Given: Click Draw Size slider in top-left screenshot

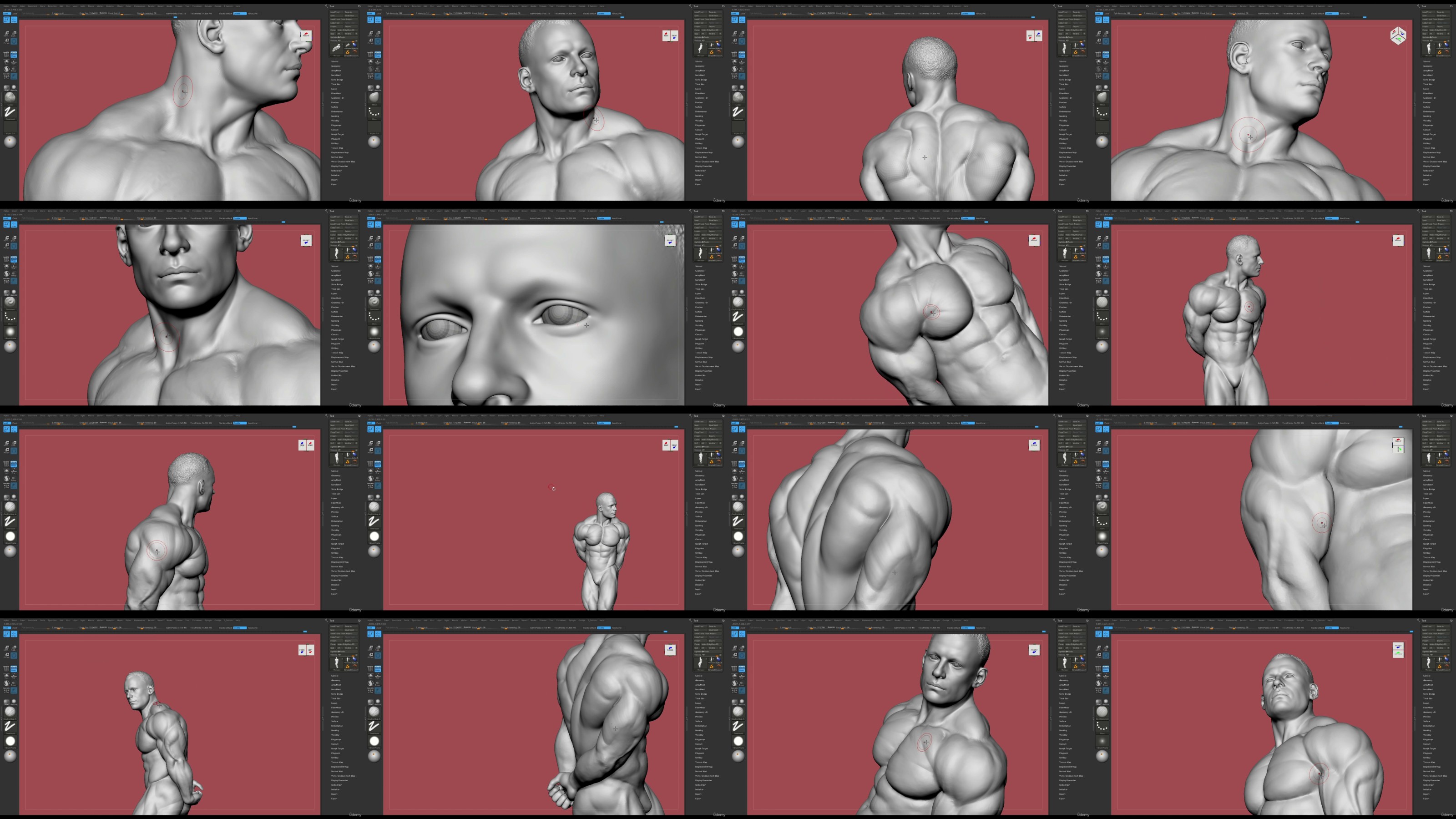Looking at the screenshot, I should click(x=89, y=13).
